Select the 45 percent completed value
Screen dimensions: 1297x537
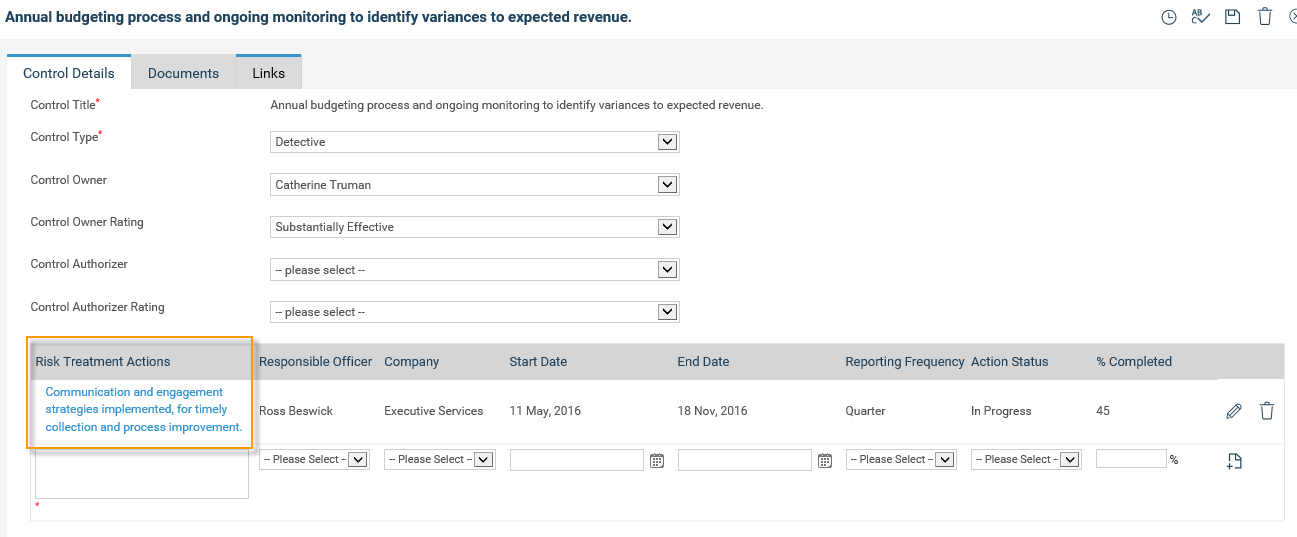(x=1103, y=411)
